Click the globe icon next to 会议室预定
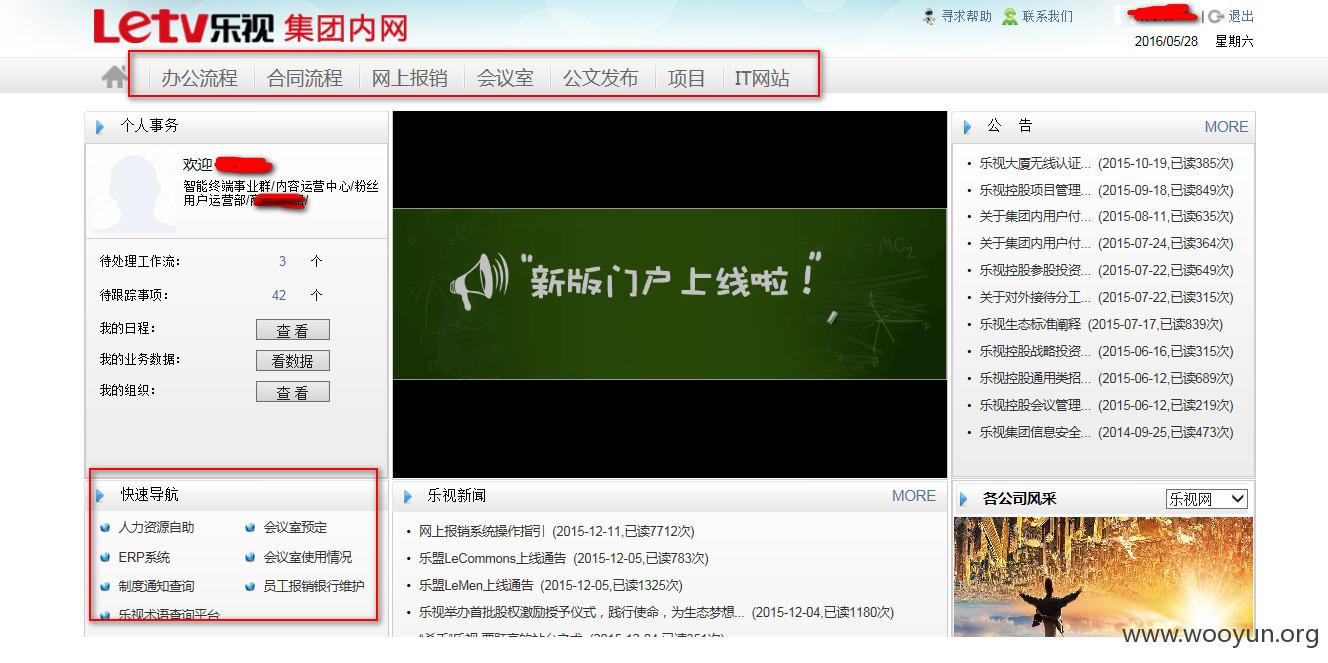This screenshot has height=663, width=1328. 250,528
